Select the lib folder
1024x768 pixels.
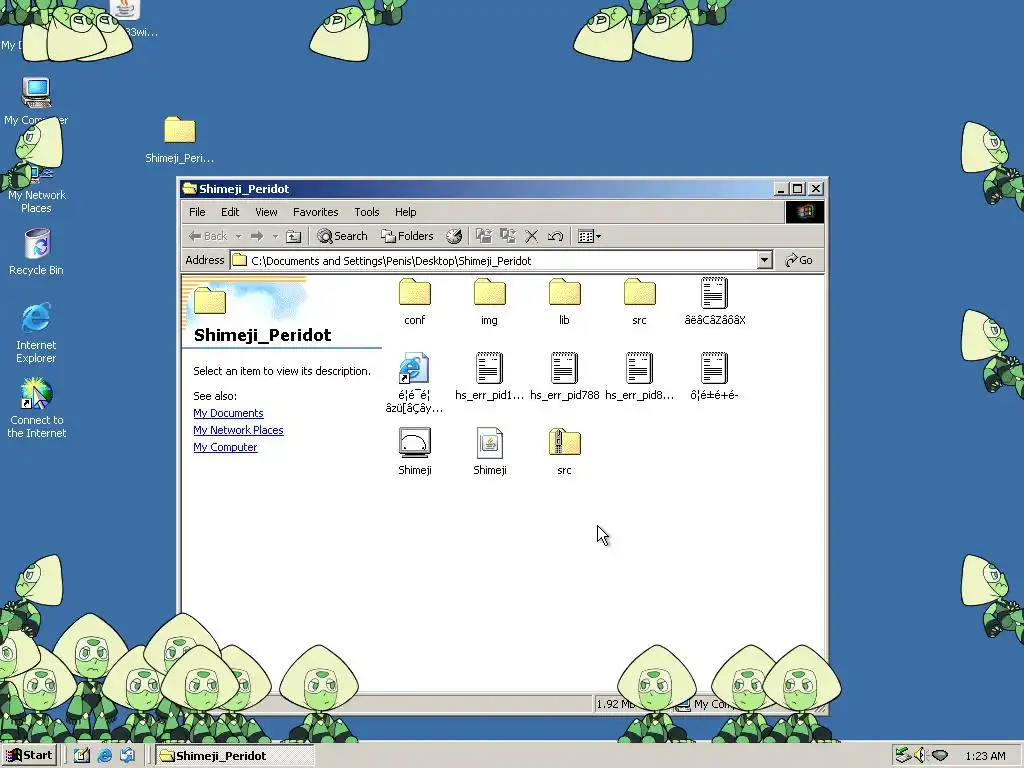[x=564, y=302]
